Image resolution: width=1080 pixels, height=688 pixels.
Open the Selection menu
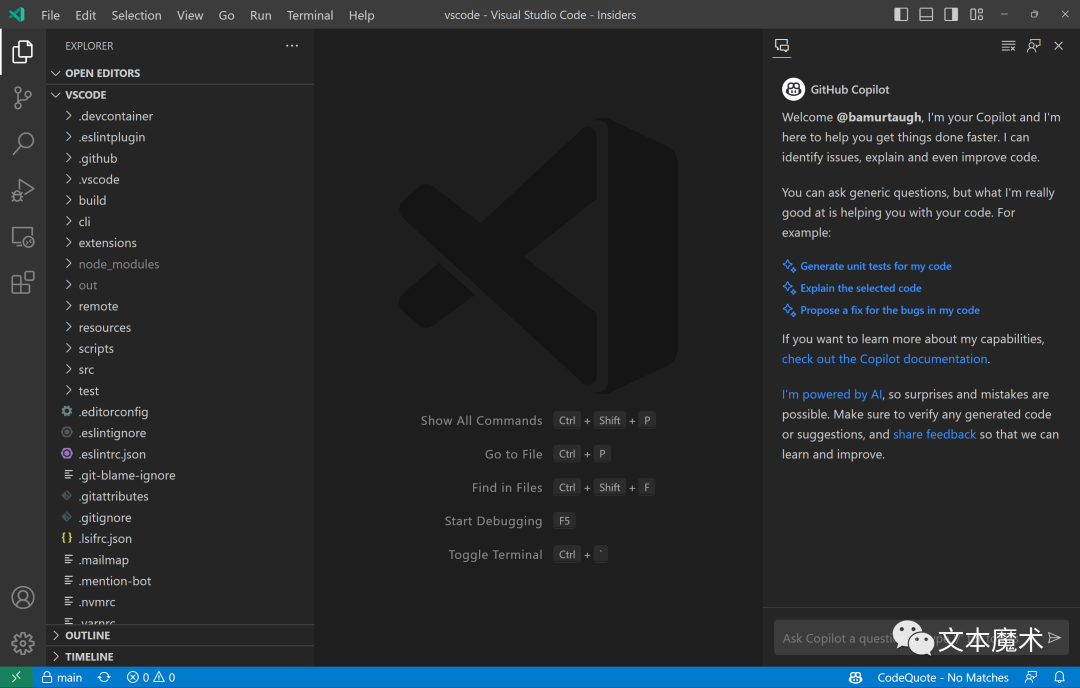tap(136, 14)
